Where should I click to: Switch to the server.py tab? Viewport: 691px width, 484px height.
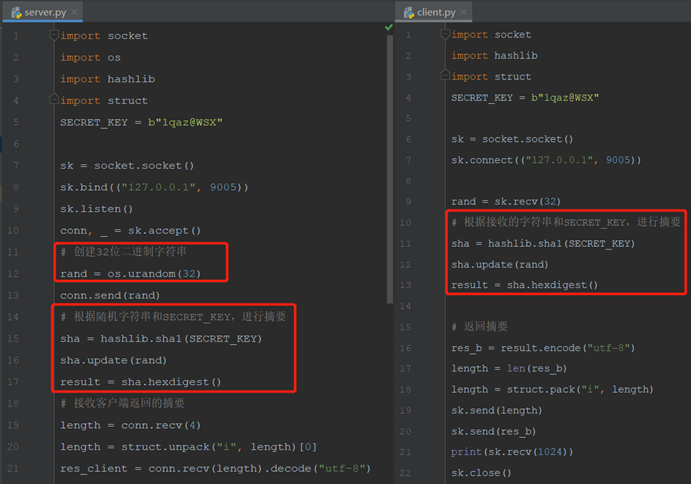pos(42,12)
